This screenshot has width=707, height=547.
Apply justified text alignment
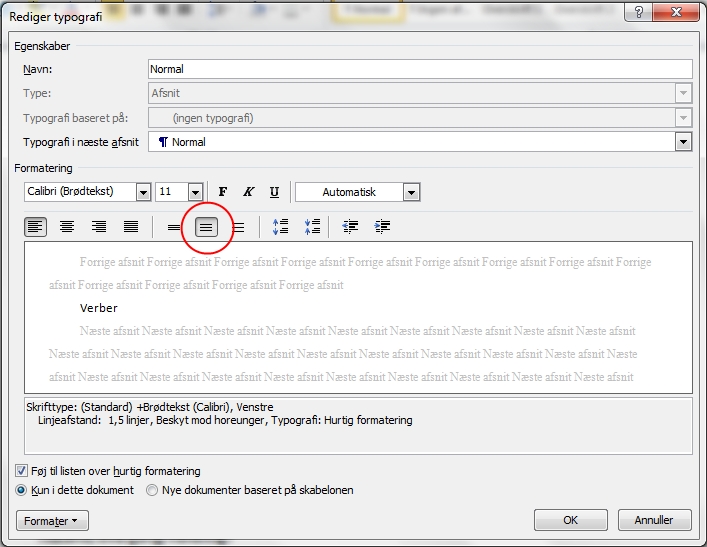click(131, 227)
